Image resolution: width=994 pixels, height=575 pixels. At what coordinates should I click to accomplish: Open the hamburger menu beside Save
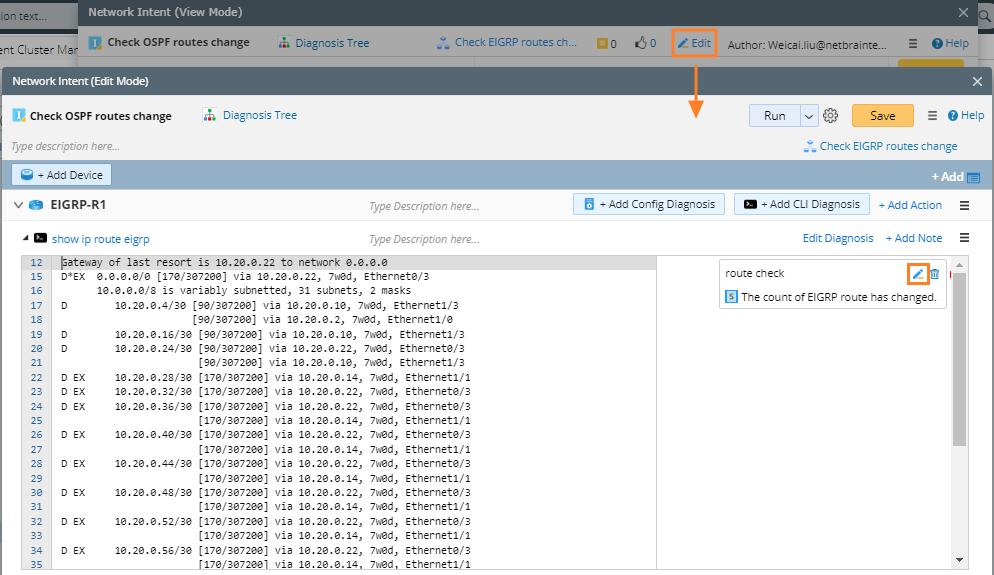coord(932,115)
